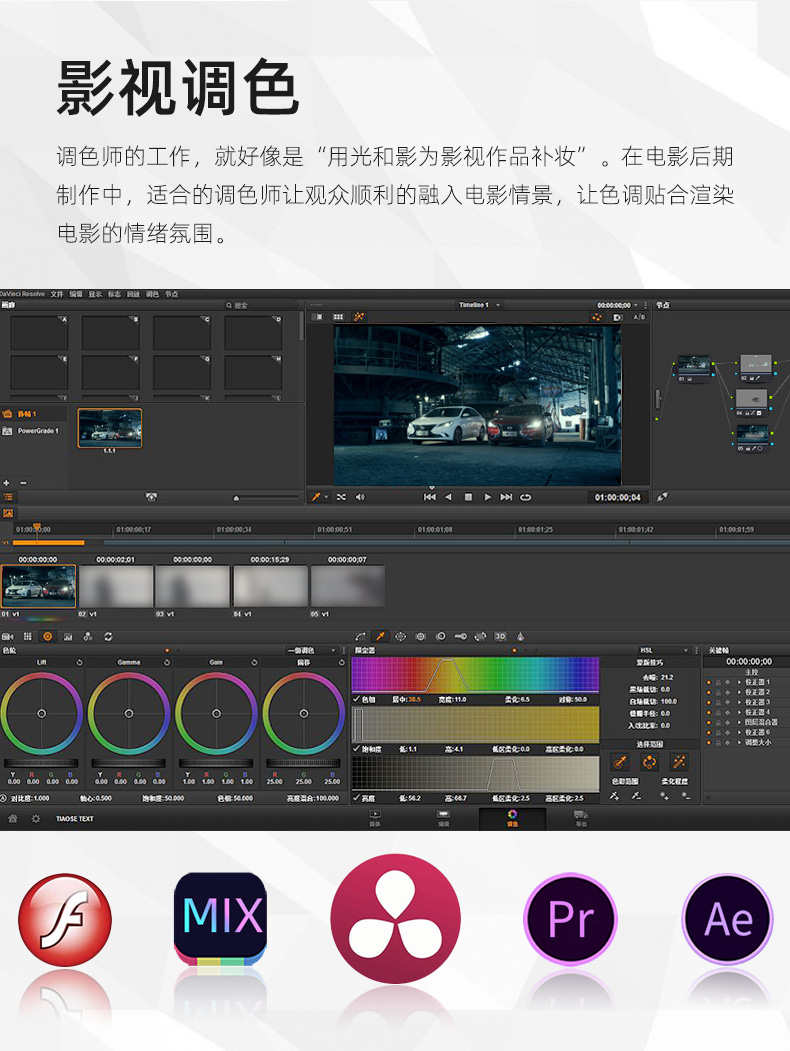
Task: Open the motion effects circular-arrows icon
Action: 108,636
